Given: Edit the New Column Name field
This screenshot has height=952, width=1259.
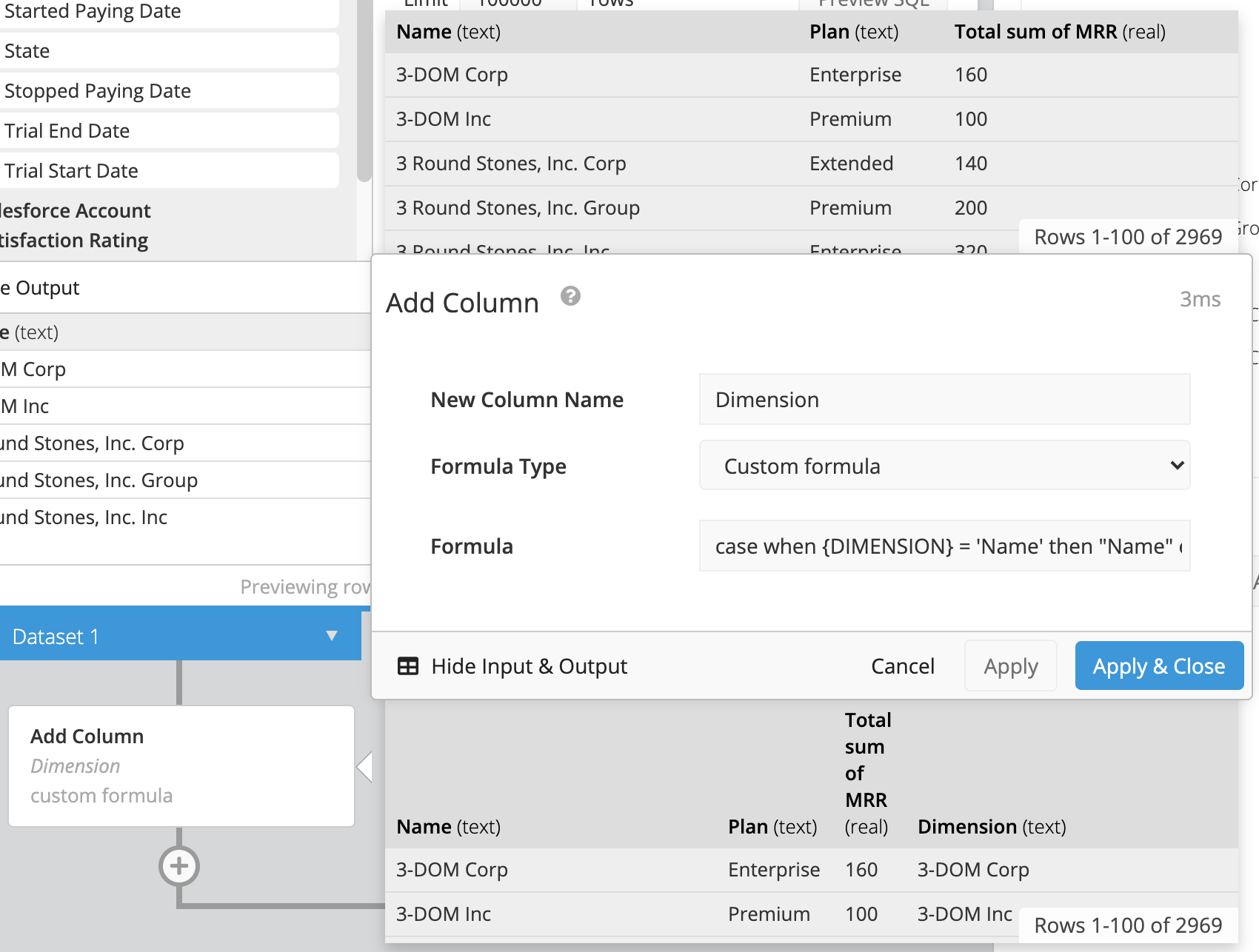Looking at the screenshot, I should (x=944, y=400).
